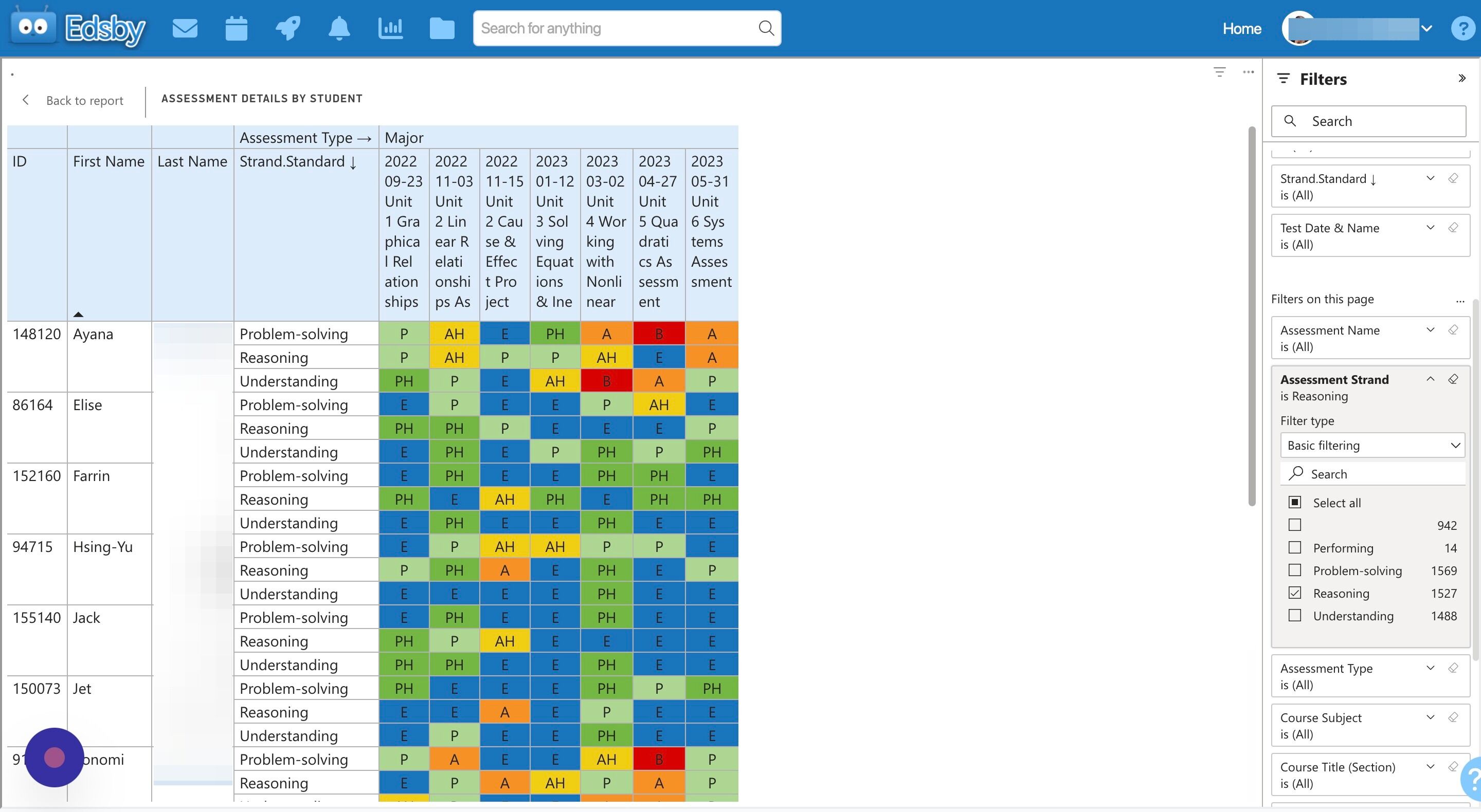Screen dimensions: 1481x812
Task: Open the folder icon in top bar
Action: coord(442,28)
